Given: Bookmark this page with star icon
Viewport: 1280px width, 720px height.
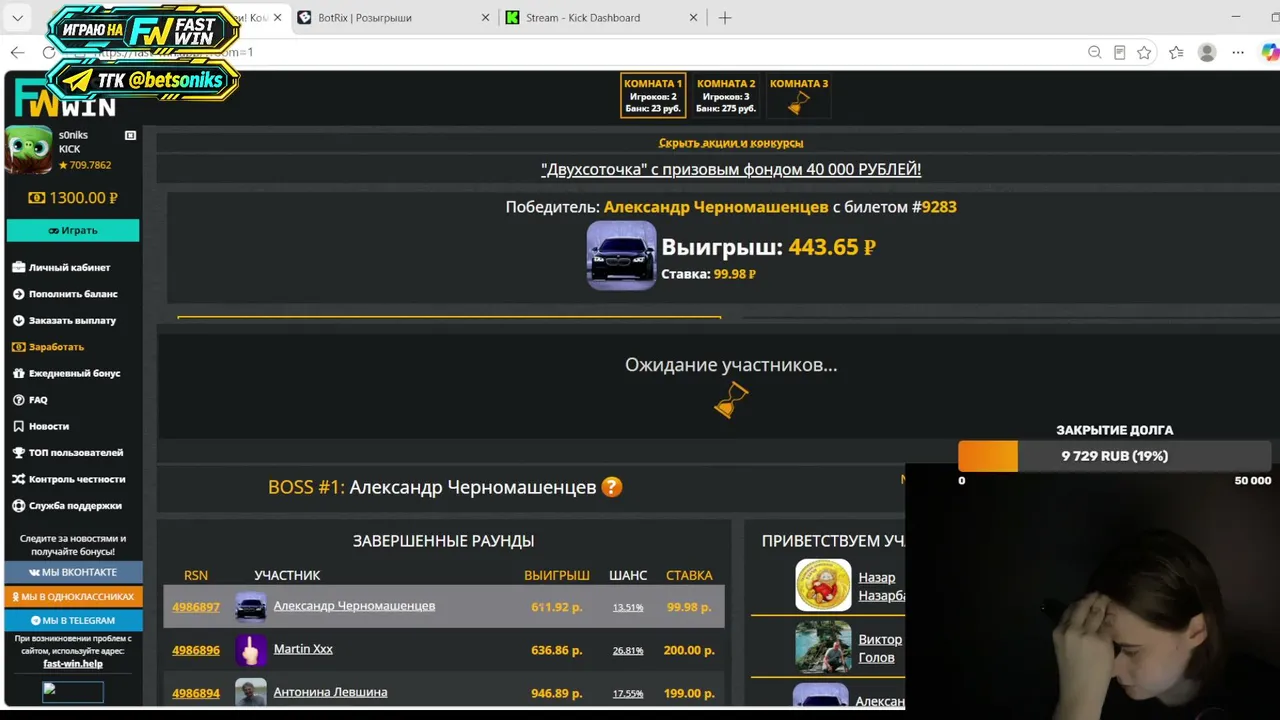Looking at the screenshot, I should [x=1144, y=52].
